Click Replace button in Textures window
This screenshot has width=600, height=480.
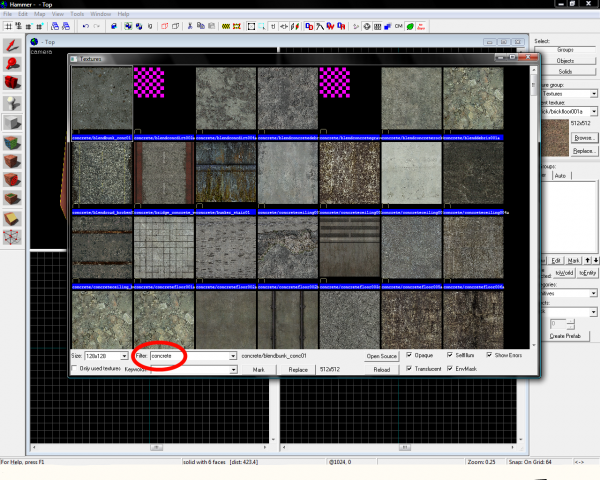pyautogui.click(x=298, y=369)
